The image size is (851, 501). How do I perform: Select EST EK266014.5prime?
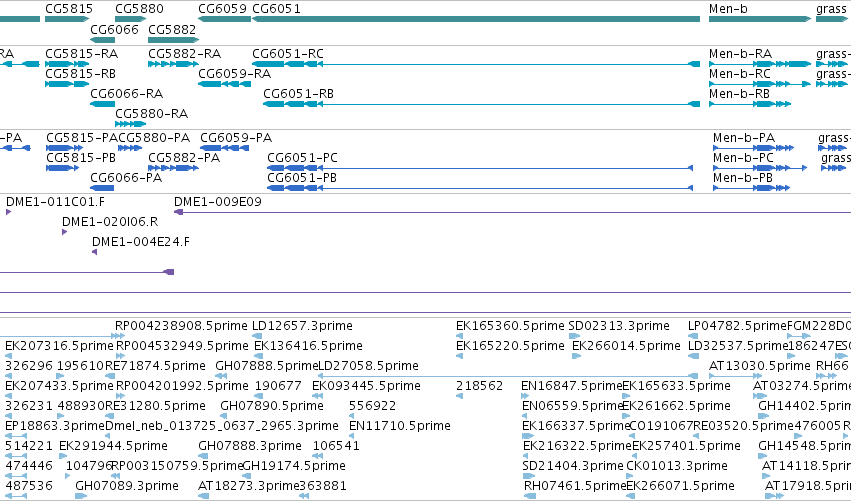(x=626, y=346)
